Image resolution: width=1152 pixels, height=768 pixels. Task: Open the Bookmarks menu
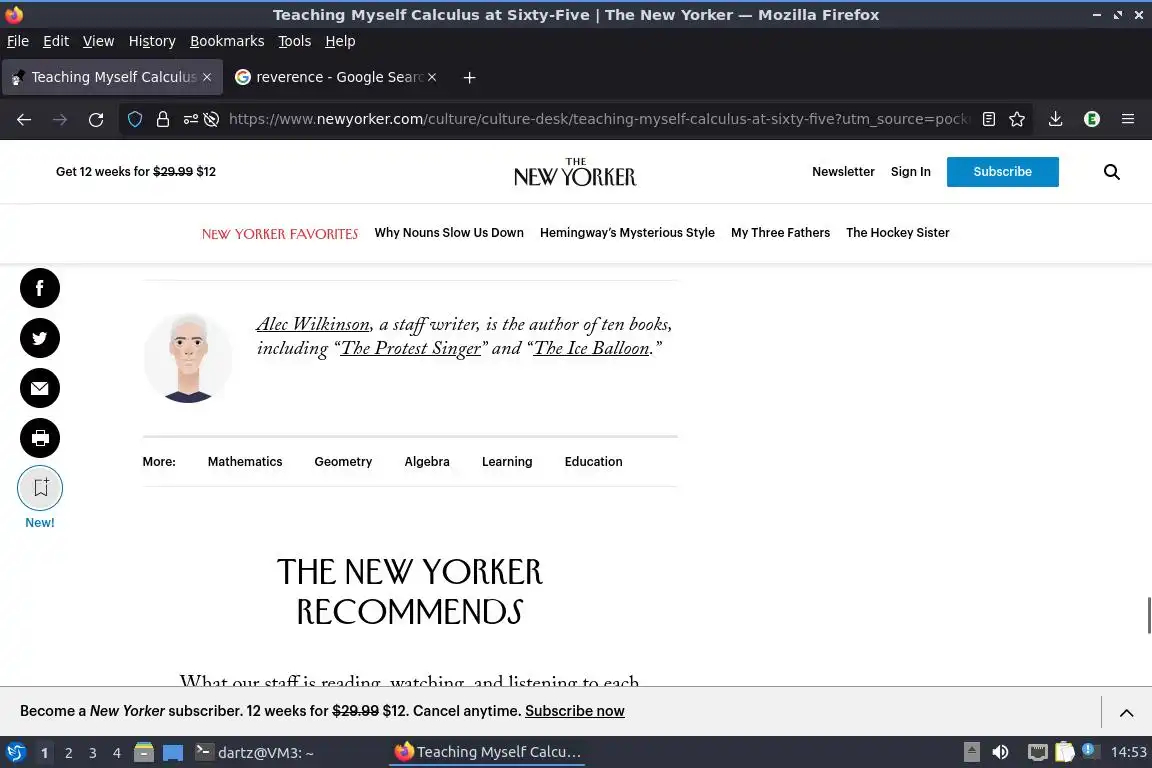tap(227, 41)
